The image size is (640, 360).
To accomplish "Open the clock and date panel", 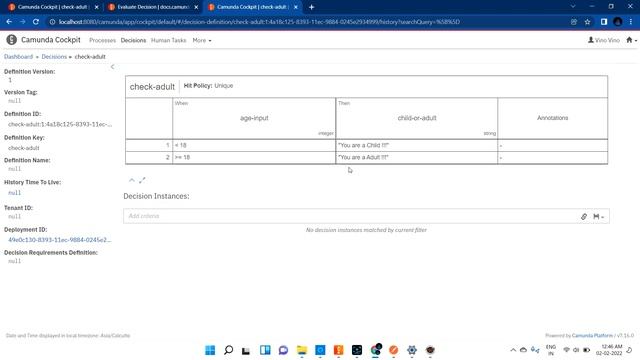I will tap(609, 350).
